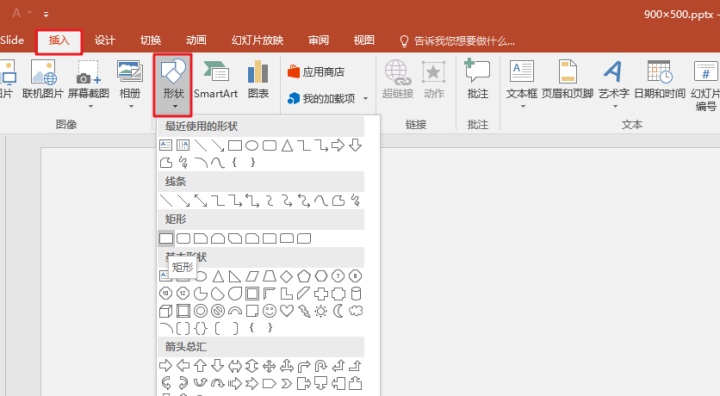Click the 超链接 hyperlink button

[x=398, y=80]
